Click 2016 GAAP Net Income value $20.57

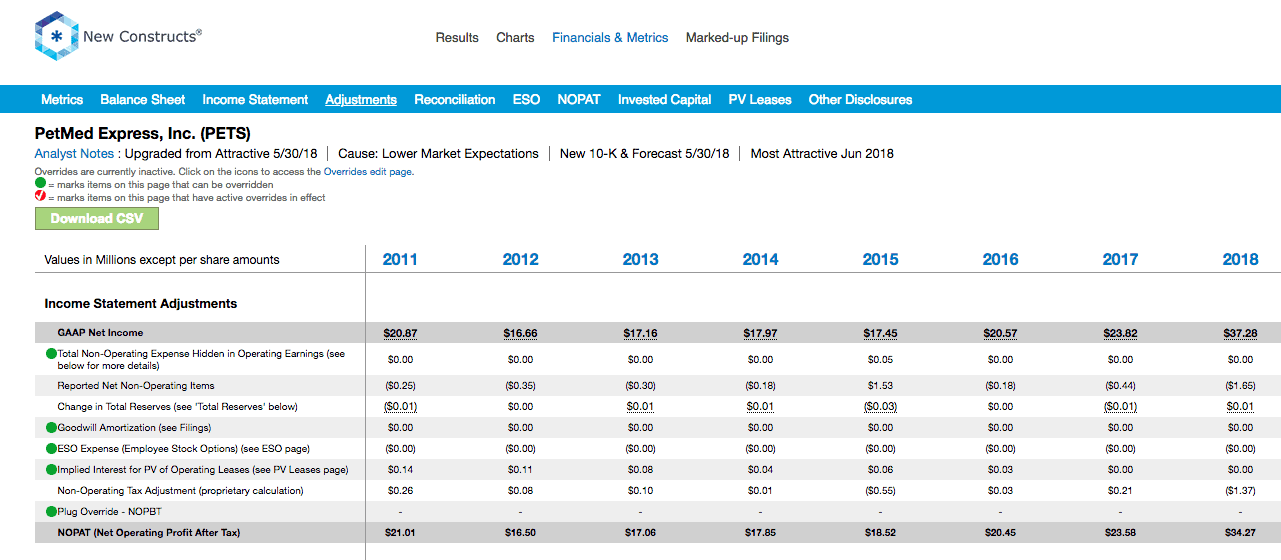tap(1000, 333)
